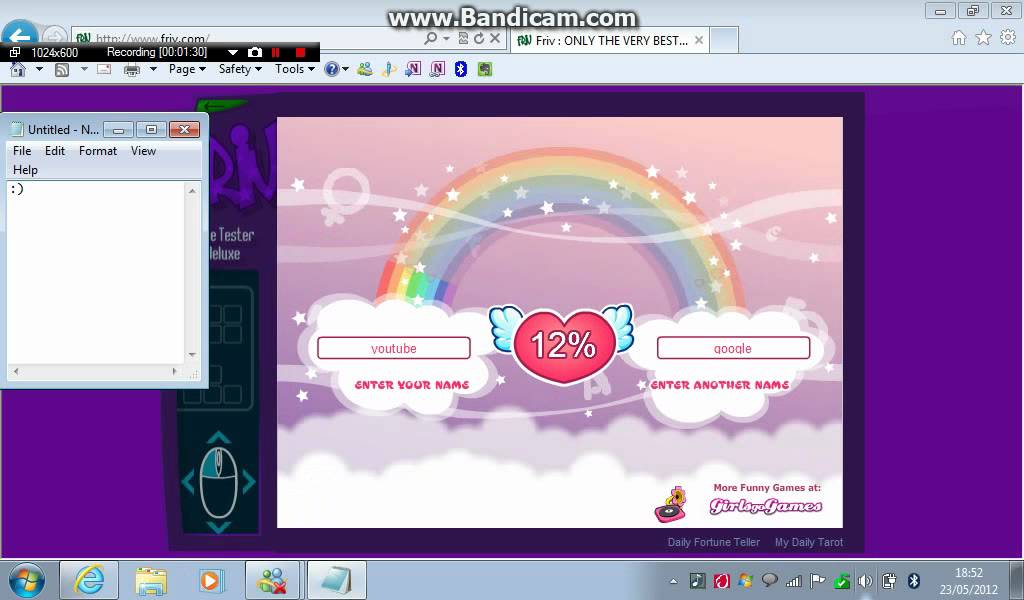Expand the address bar search dropdown arrow
Viewport: 1024px width, 600px height.
pyautogui.click(x=447, y=39)
